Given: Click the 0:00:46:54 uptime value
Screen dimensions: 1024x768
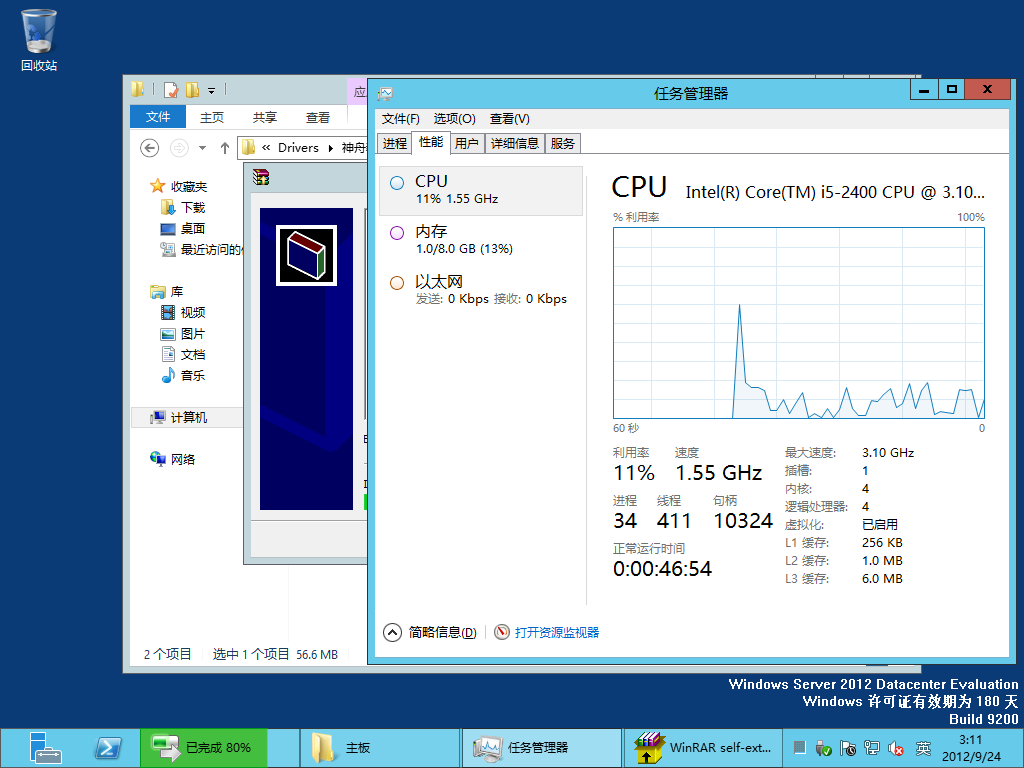Looking at the screenshot, I should (662, 569).
